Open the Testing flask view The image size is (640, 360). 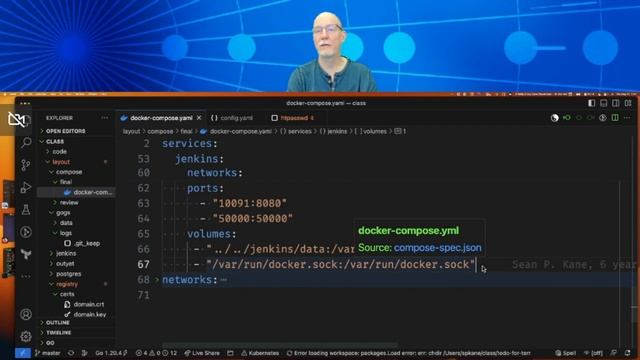point(26,210)
